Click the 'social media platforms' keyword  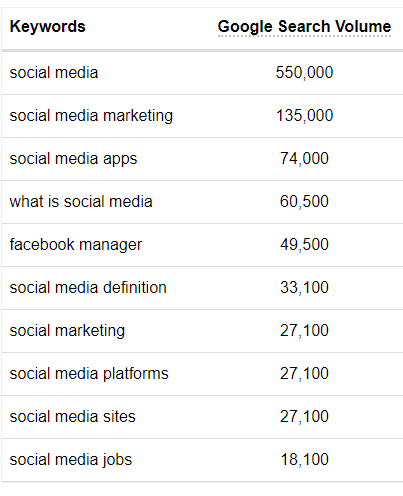point(89,374)
